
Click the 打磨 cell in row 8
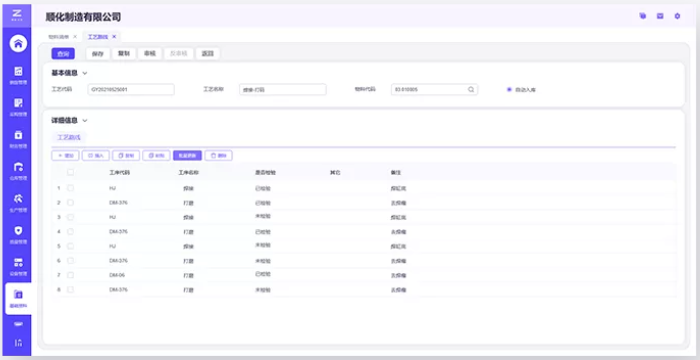coord(188,290)
